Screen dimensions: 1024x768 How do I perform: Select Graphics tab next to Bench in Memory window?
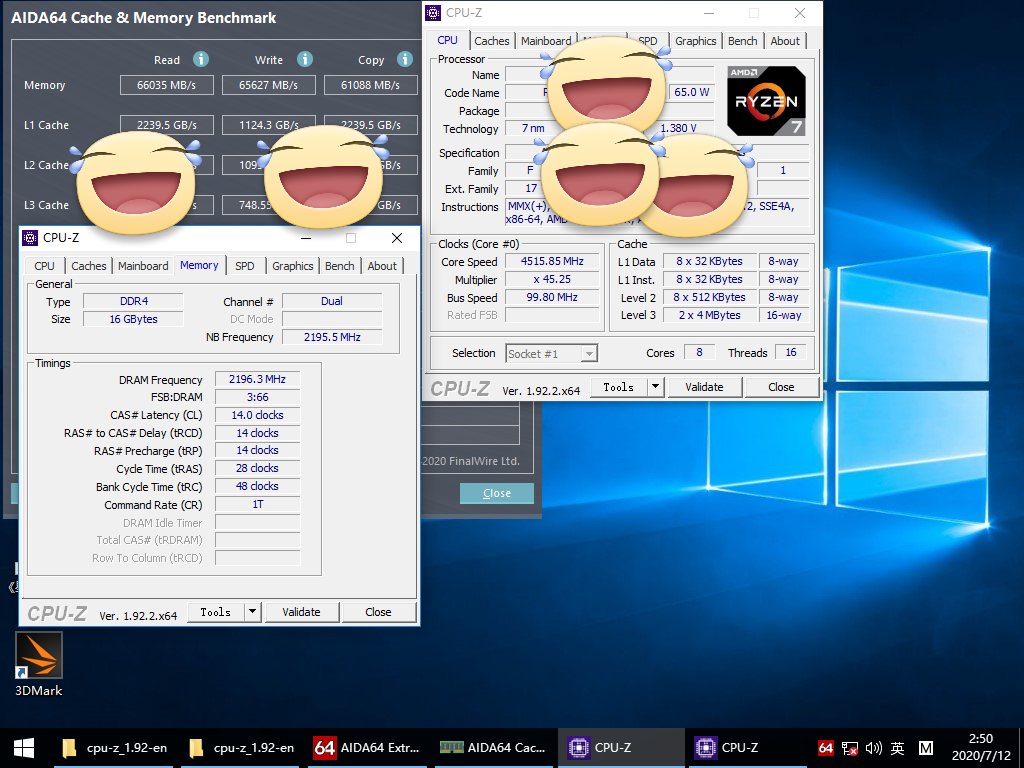[293, 266]
